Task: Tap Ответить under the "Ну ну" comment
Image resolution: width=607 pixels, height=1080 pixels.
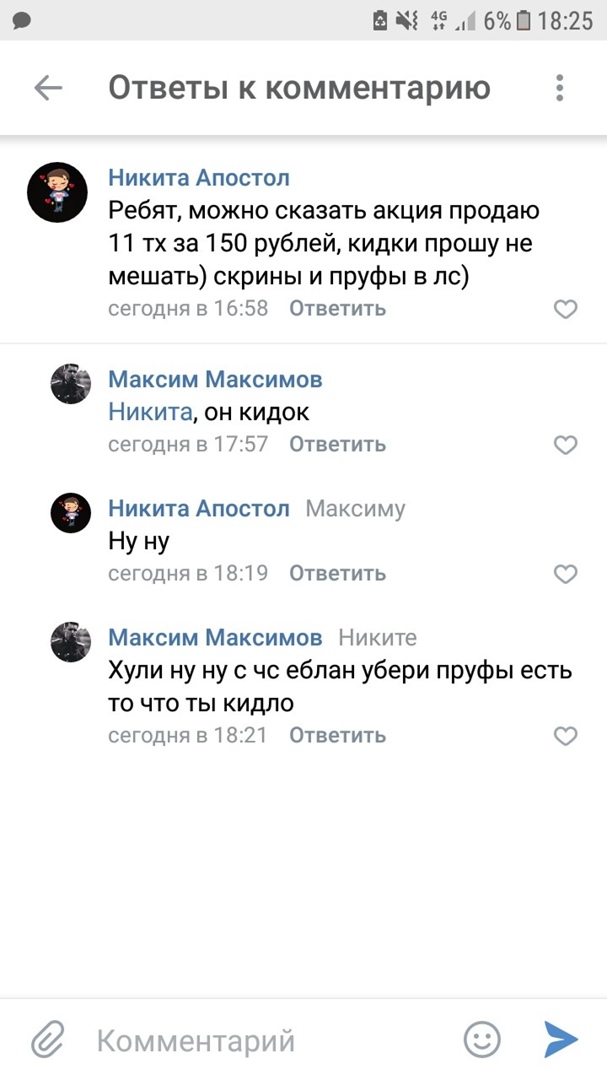Action: pos(337,573)
